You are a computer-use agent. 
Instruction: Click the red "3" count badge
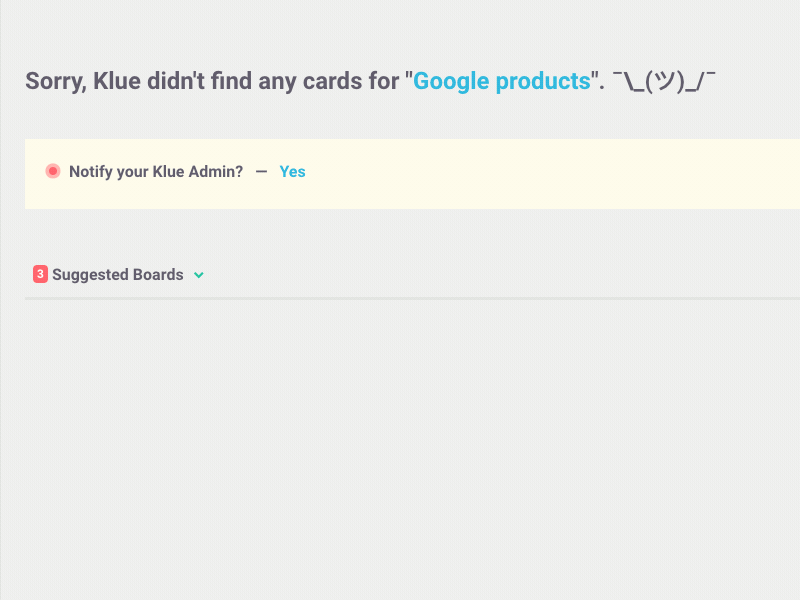[x=40, y=274]
